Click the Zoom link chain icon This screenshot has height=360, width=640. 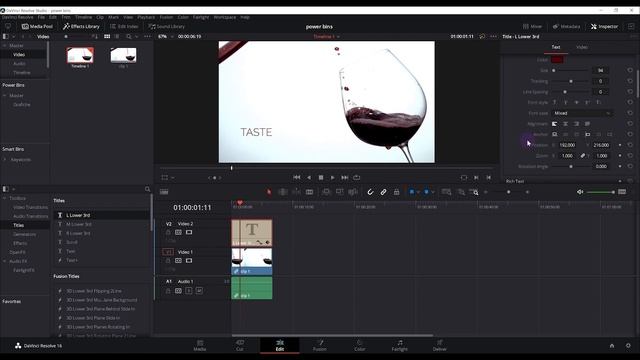[x=583, y=156]
